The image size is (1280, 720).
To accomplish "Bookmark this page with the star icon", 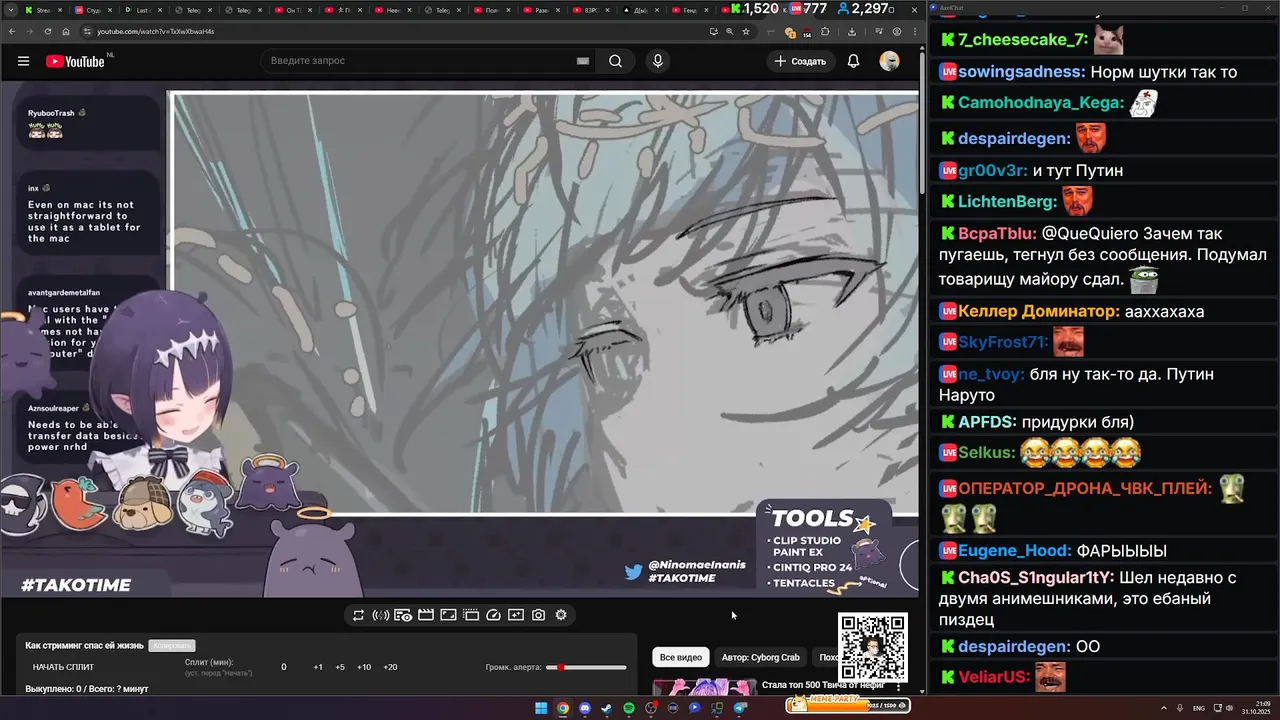I will pos(745,31).
